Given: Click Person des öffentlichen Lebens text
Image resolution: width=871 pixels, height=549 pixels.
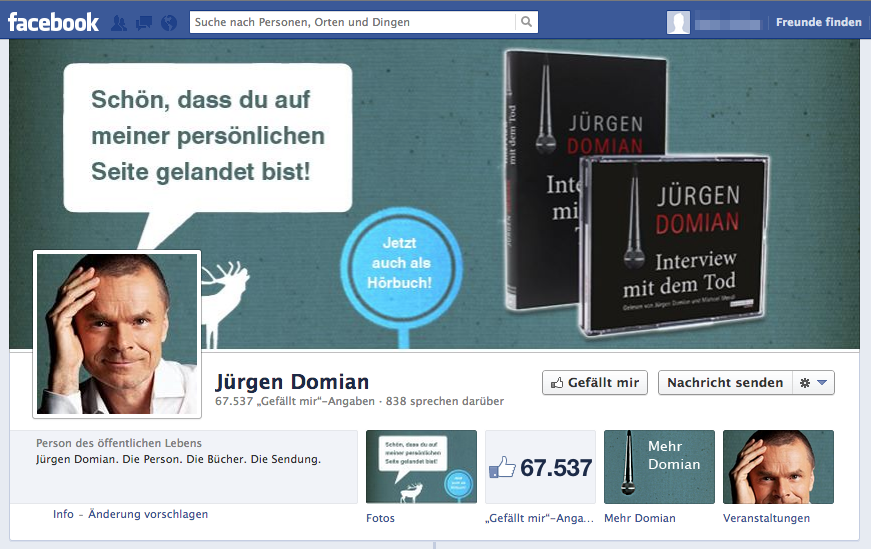Looking at the screenshot, I should (119, 443).
